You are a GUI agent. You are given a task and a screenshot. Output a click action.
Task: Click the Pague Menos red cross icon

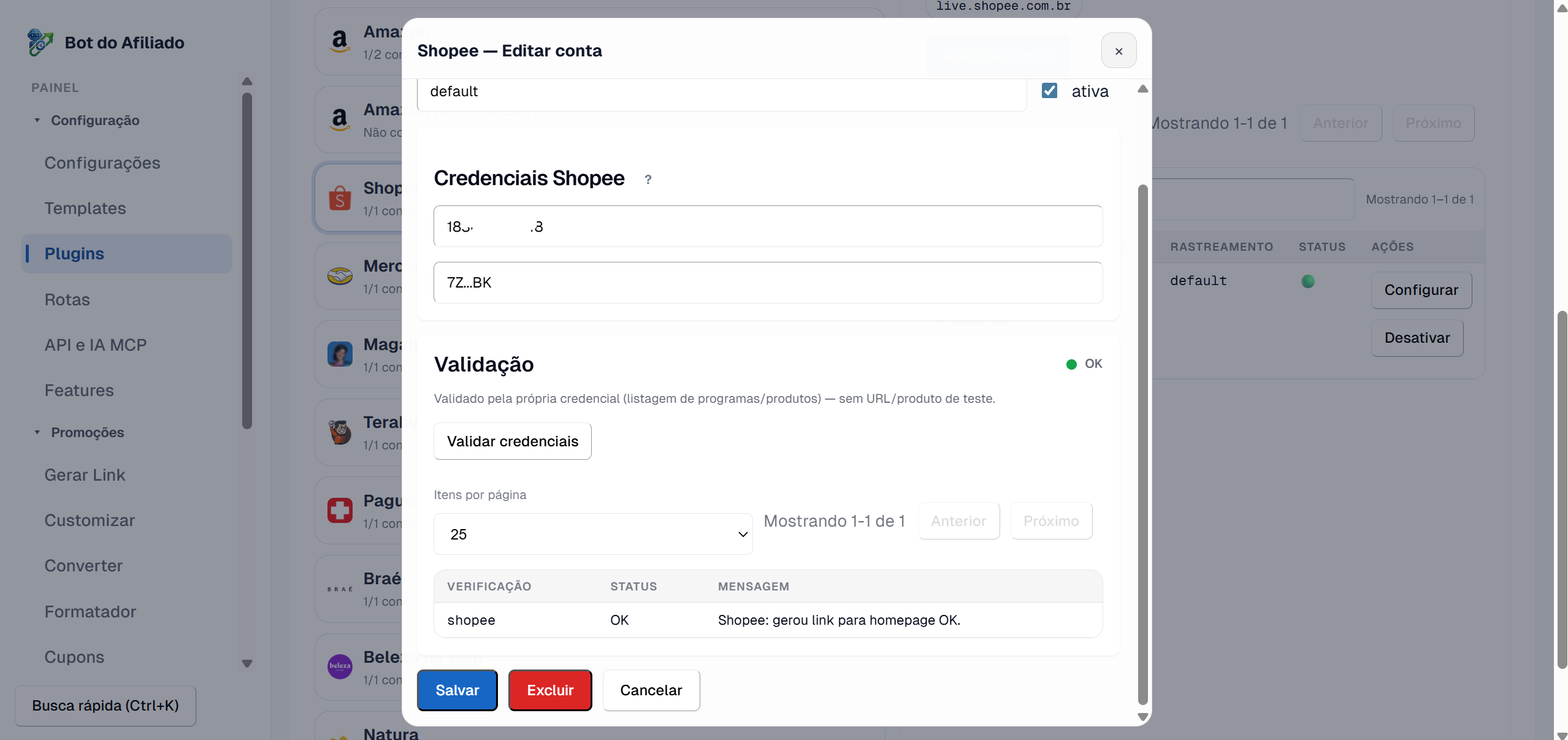(x=339, y=510)
